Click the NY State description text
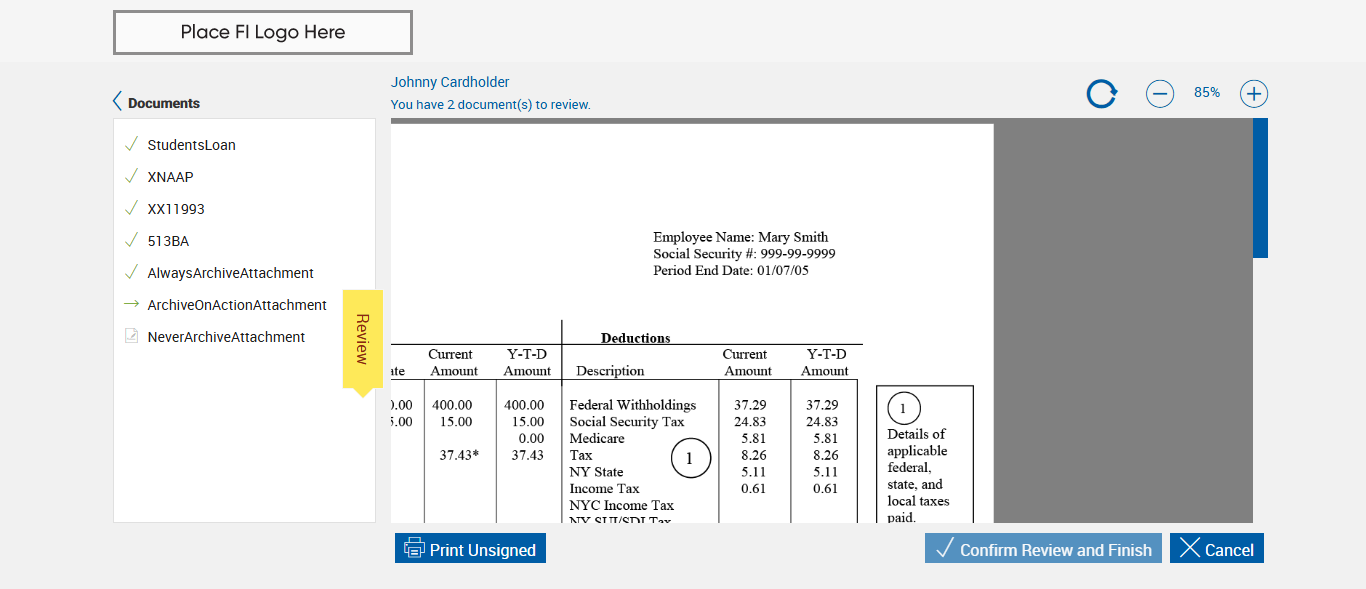This screenshot has height=589, width=1366. click(x=596, y=472)
